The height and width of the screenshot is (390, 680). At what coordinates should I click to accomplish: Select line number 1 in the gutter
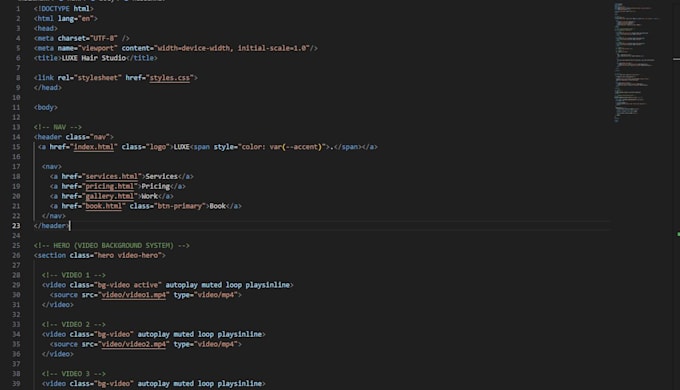(x=18, y=9)
